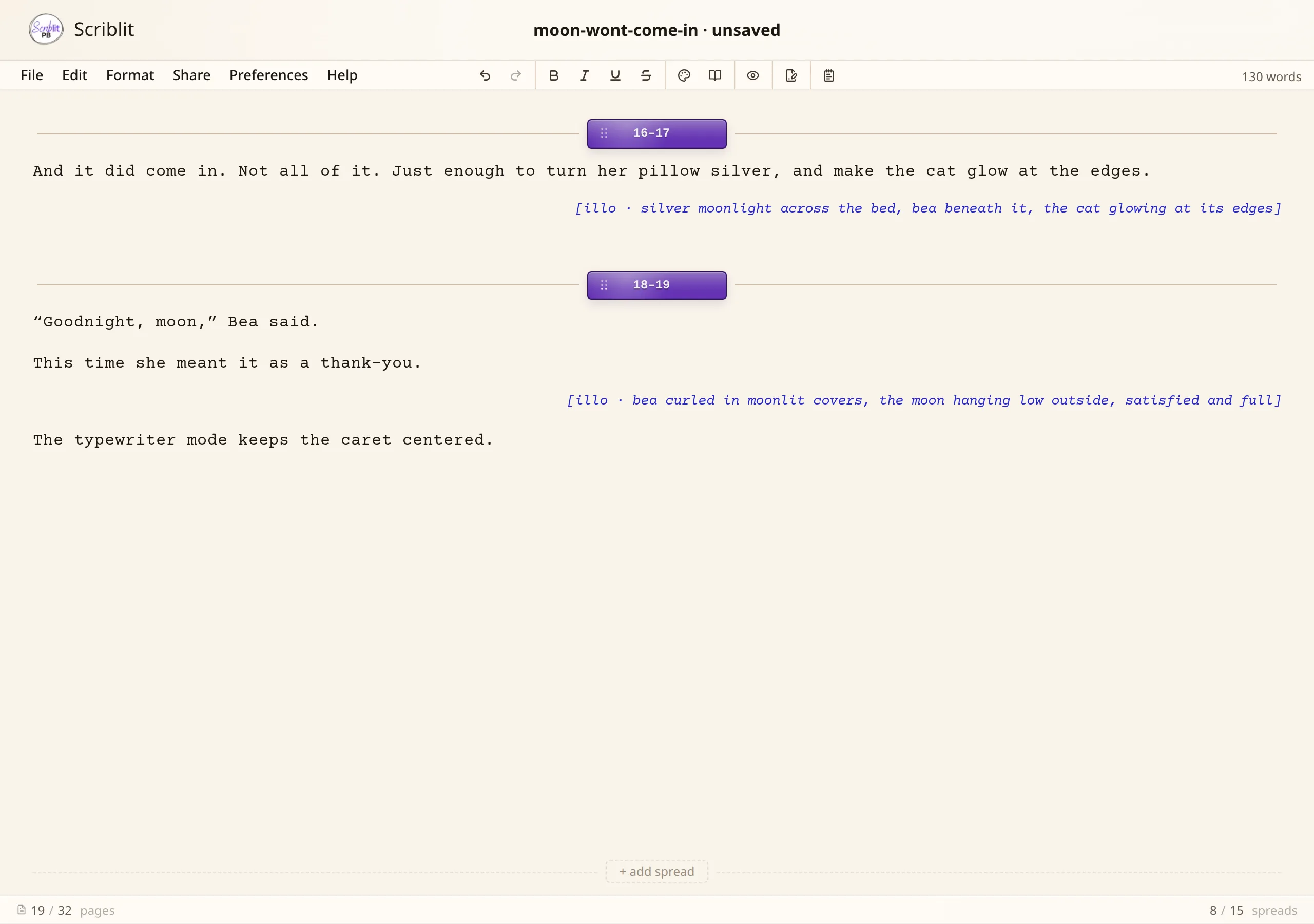Open the Edit menu
The height and width of the screenshot is (924, 1314).
point(74,75)
